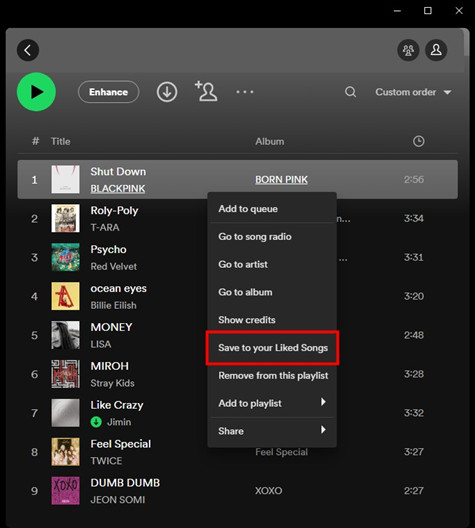Open the T-ARA artist name
Image resolution: width=475 pixels, height=528 pixels.
click(x=105, y=228)
